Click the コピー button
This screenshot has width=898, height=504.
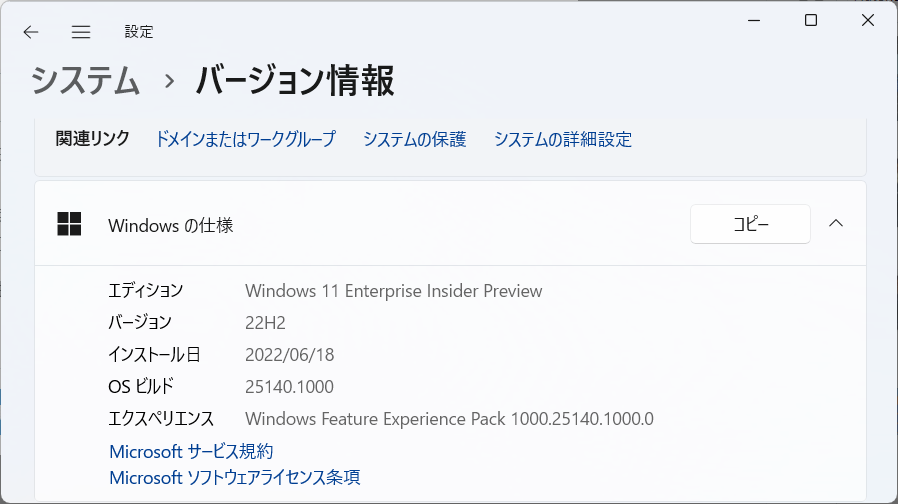point(750,224)
